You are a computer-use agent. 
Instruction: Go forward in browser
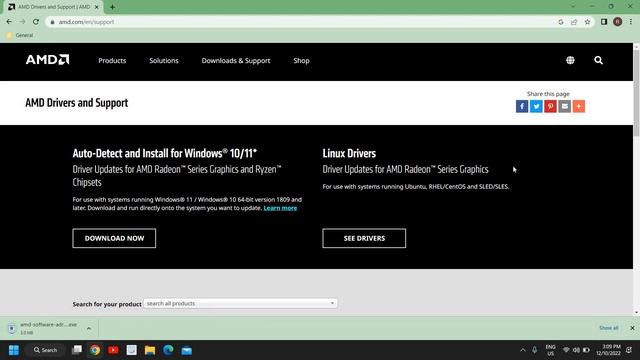22,22
